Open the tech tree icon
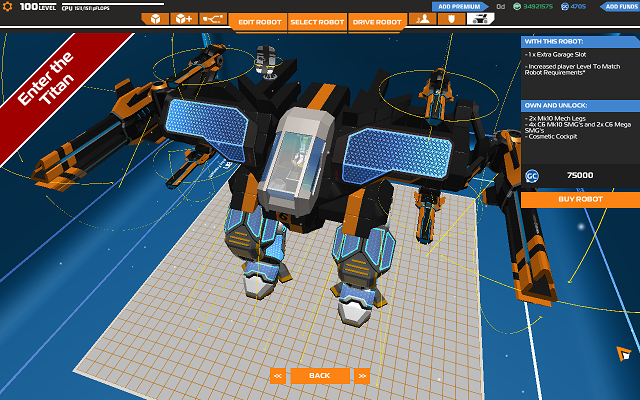Screen dimensions: 640x400 tap(213, 19)
